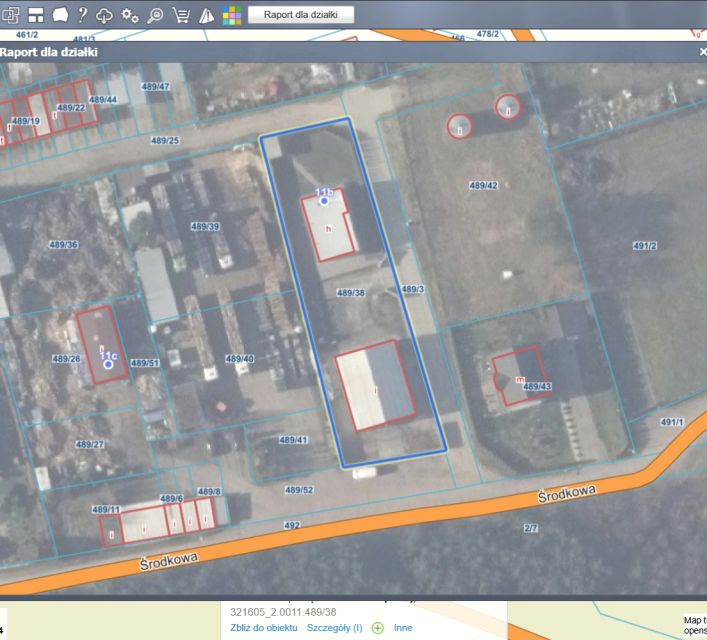Click the 11b address point marker
Screen dimensions: 707x640
point(324,201)
